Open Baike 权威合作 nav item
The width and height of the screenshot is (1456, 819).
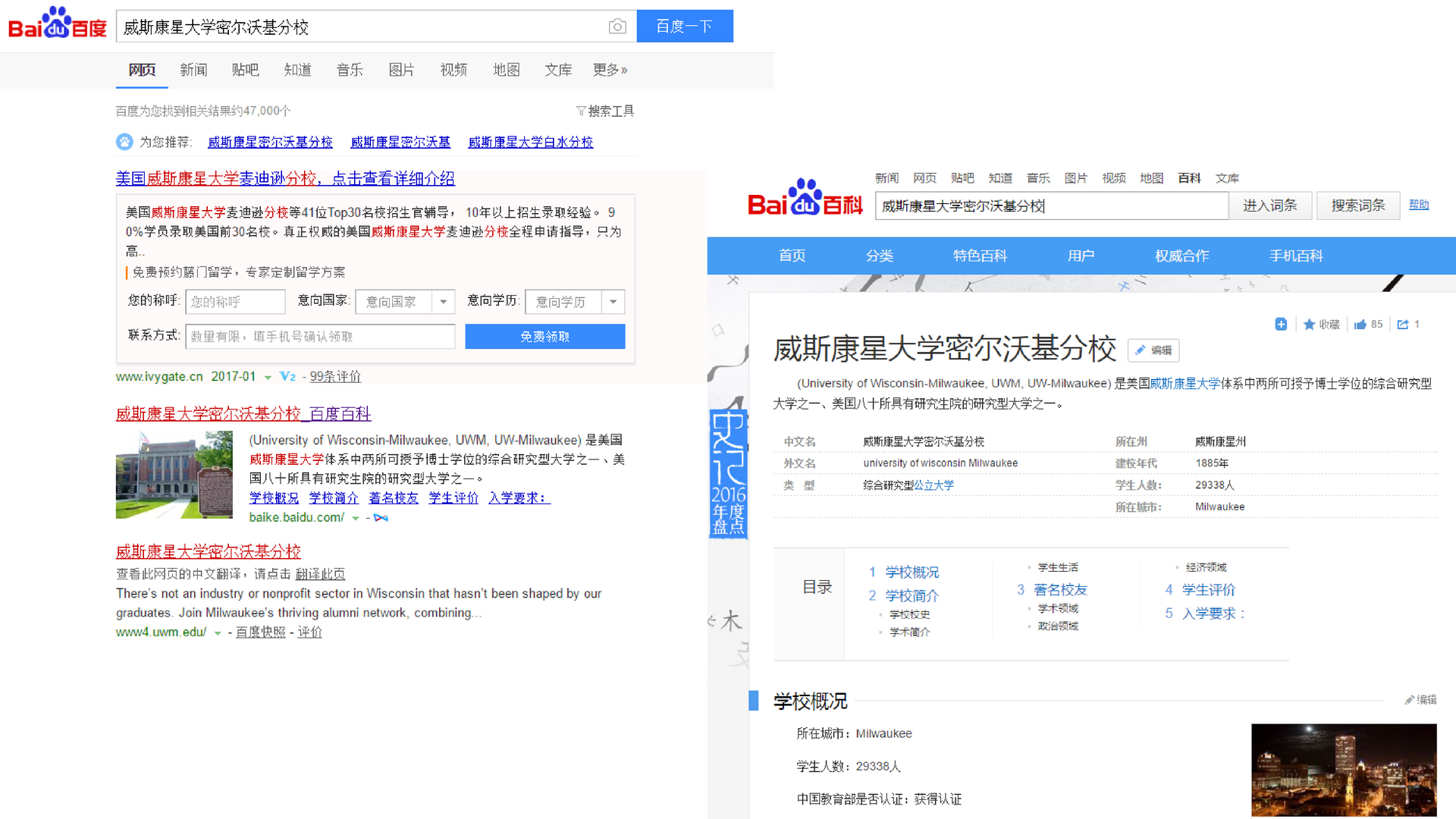[x=1181, y=256]
